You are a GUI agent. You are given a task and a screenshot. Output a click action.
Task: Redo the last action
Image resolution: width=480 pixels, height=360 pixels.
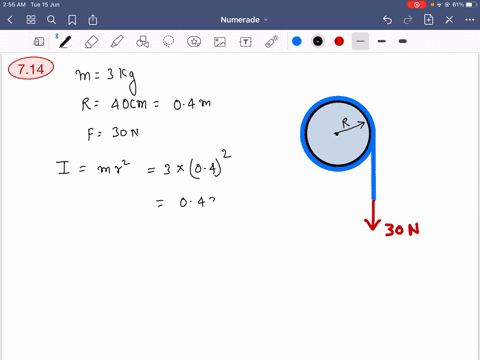click(x=408, y=20)
